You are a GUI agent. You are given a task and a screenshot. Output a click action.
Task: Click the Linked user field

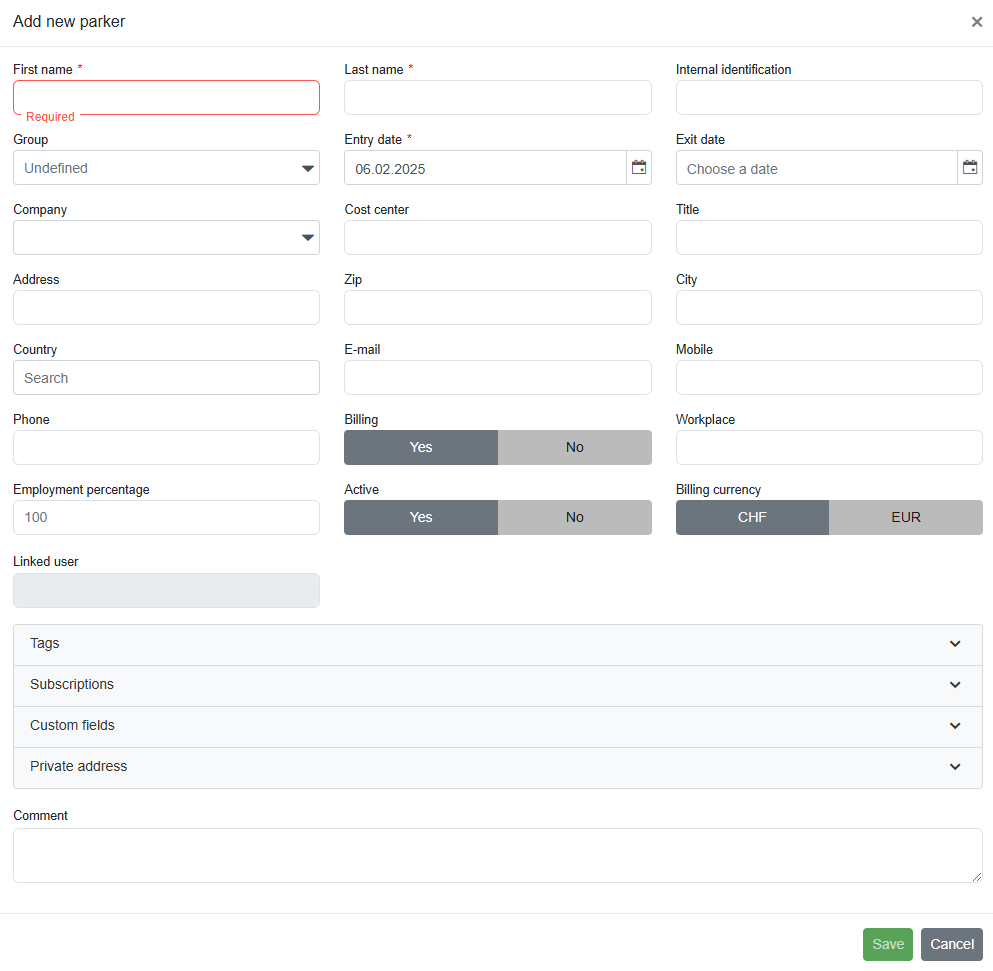click(167, 590)
